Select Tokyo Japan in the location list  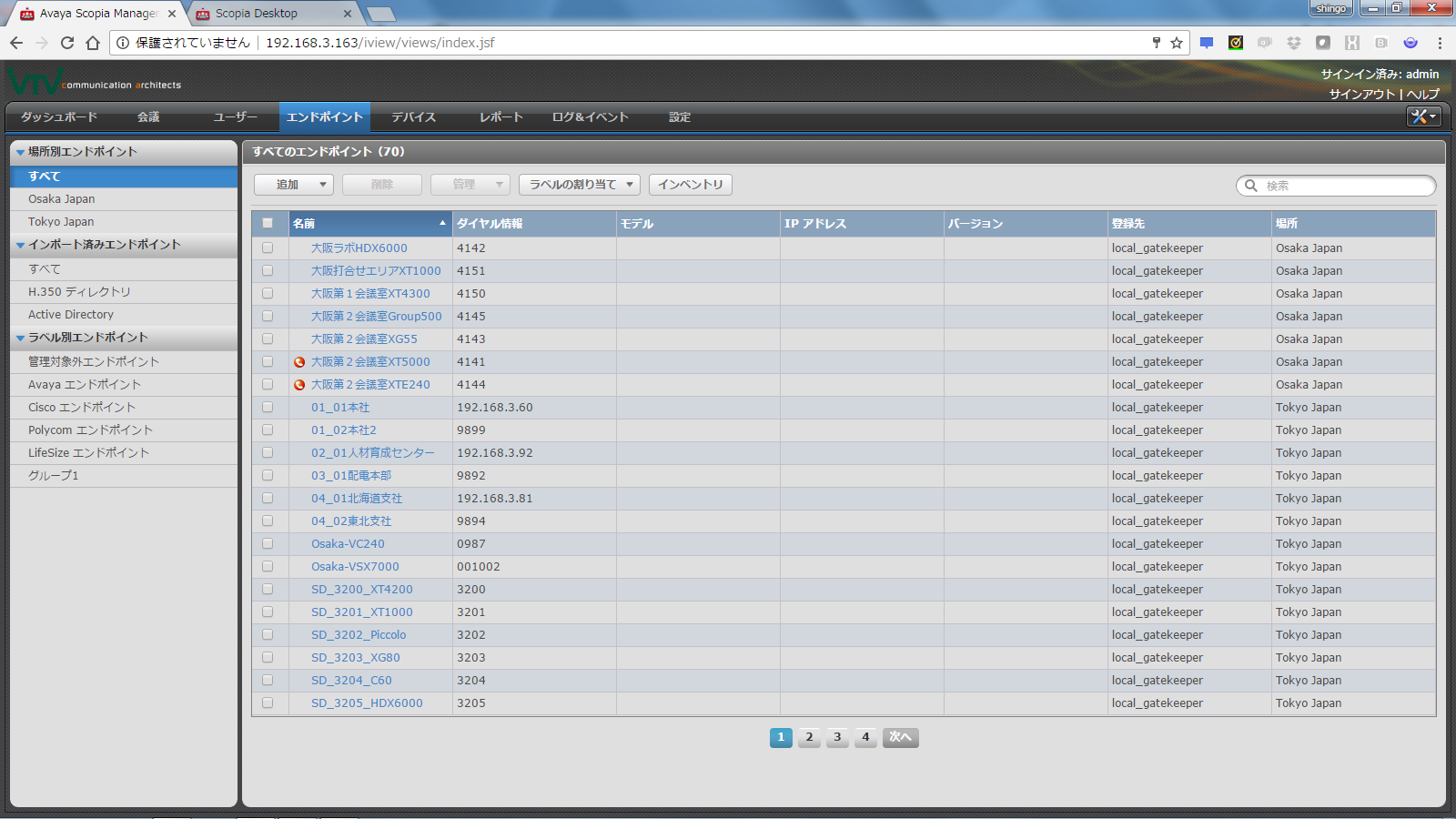pyautogui.click(x=124, y=222)
